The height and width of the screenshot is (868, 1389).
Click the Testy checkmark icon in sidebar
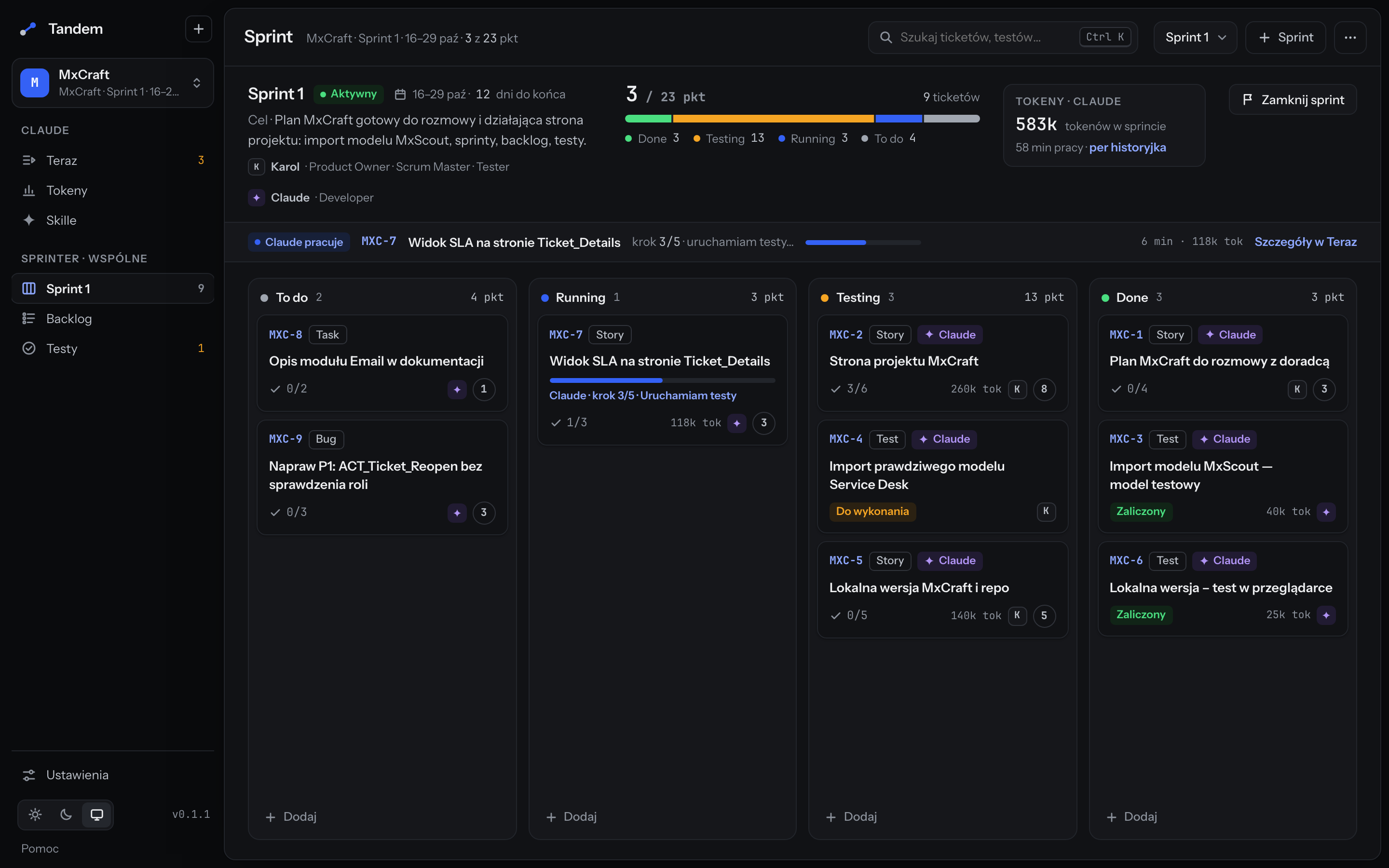point(29,349)
